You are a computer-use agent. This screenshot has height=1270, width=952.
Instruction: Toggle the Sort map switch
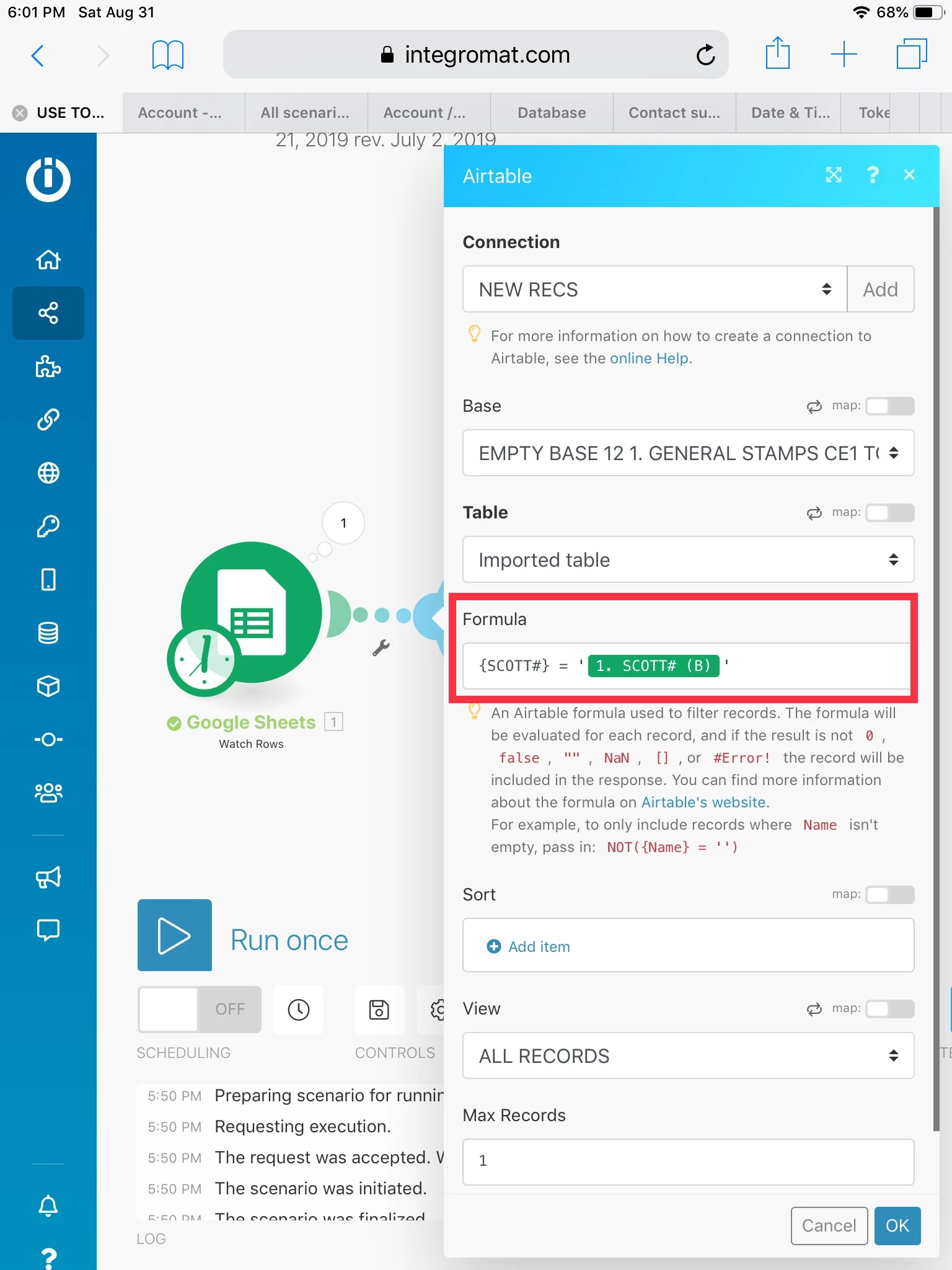coord(890,895)
